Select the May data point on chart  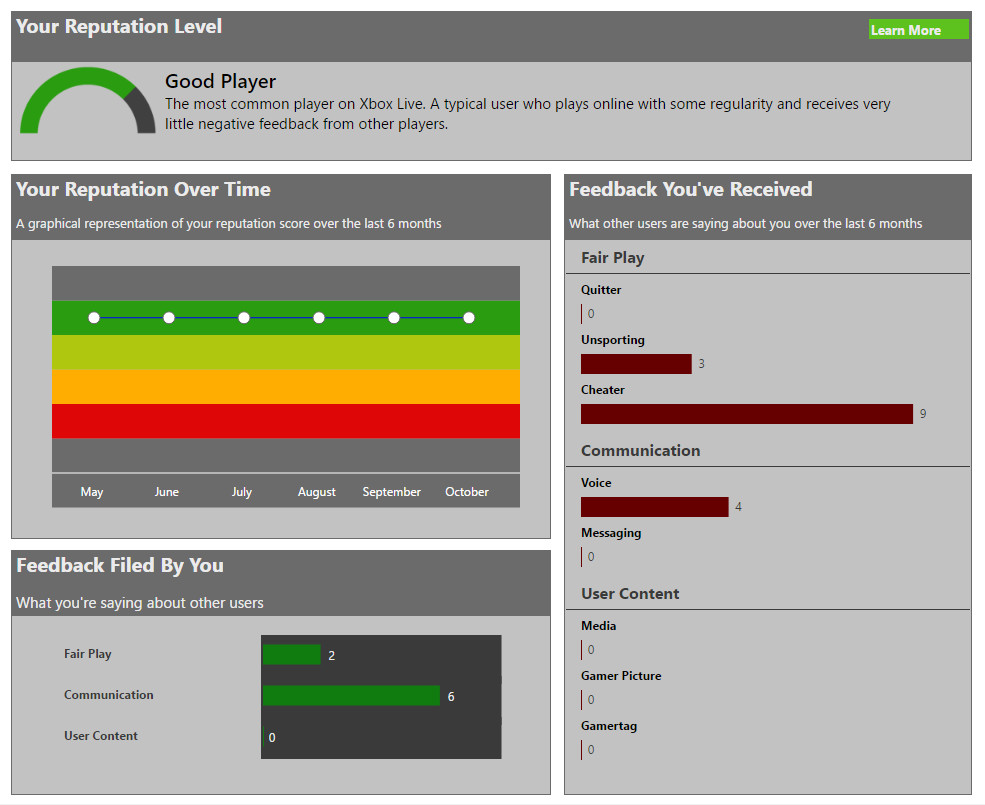pyautogui.click(x=94, y=318)
